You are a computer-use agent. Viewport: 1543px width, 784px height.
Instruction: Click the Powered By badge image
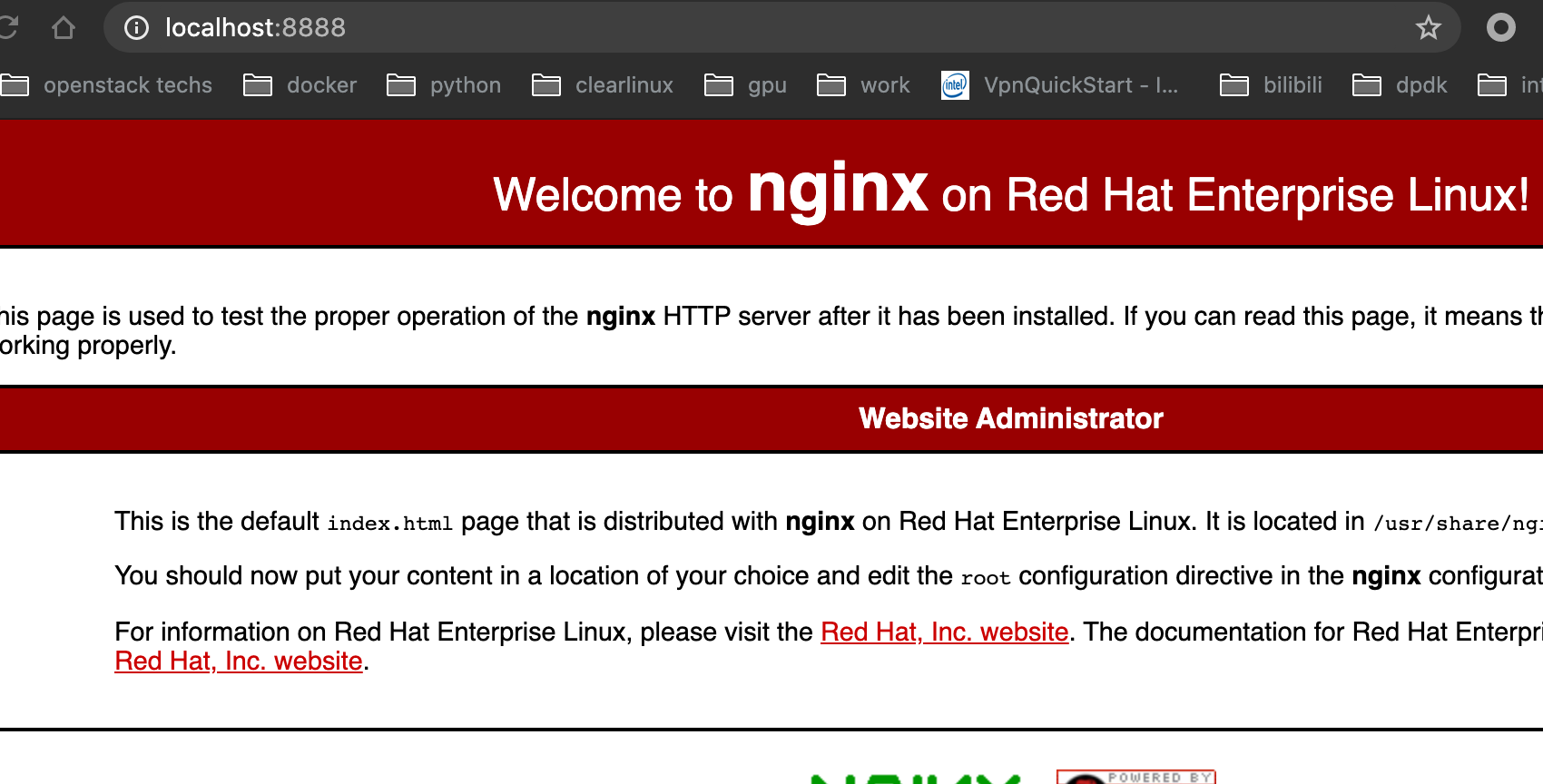[1136, 777]
